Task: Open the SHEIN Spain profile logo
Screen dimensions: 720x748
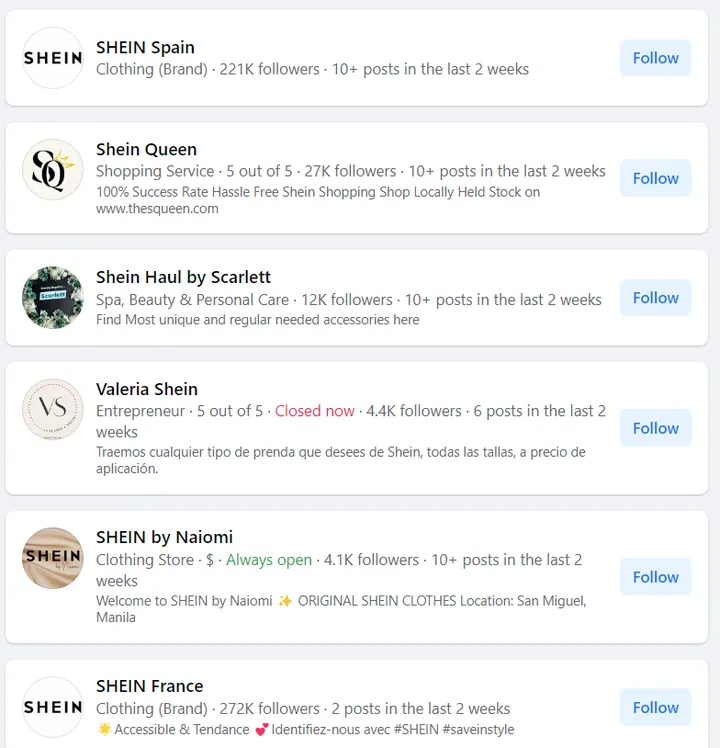Action: (52, 58)
